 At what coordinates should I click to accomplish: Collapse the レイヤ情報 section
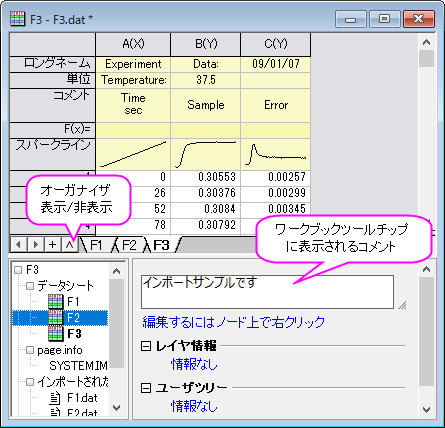click(146, 346)
